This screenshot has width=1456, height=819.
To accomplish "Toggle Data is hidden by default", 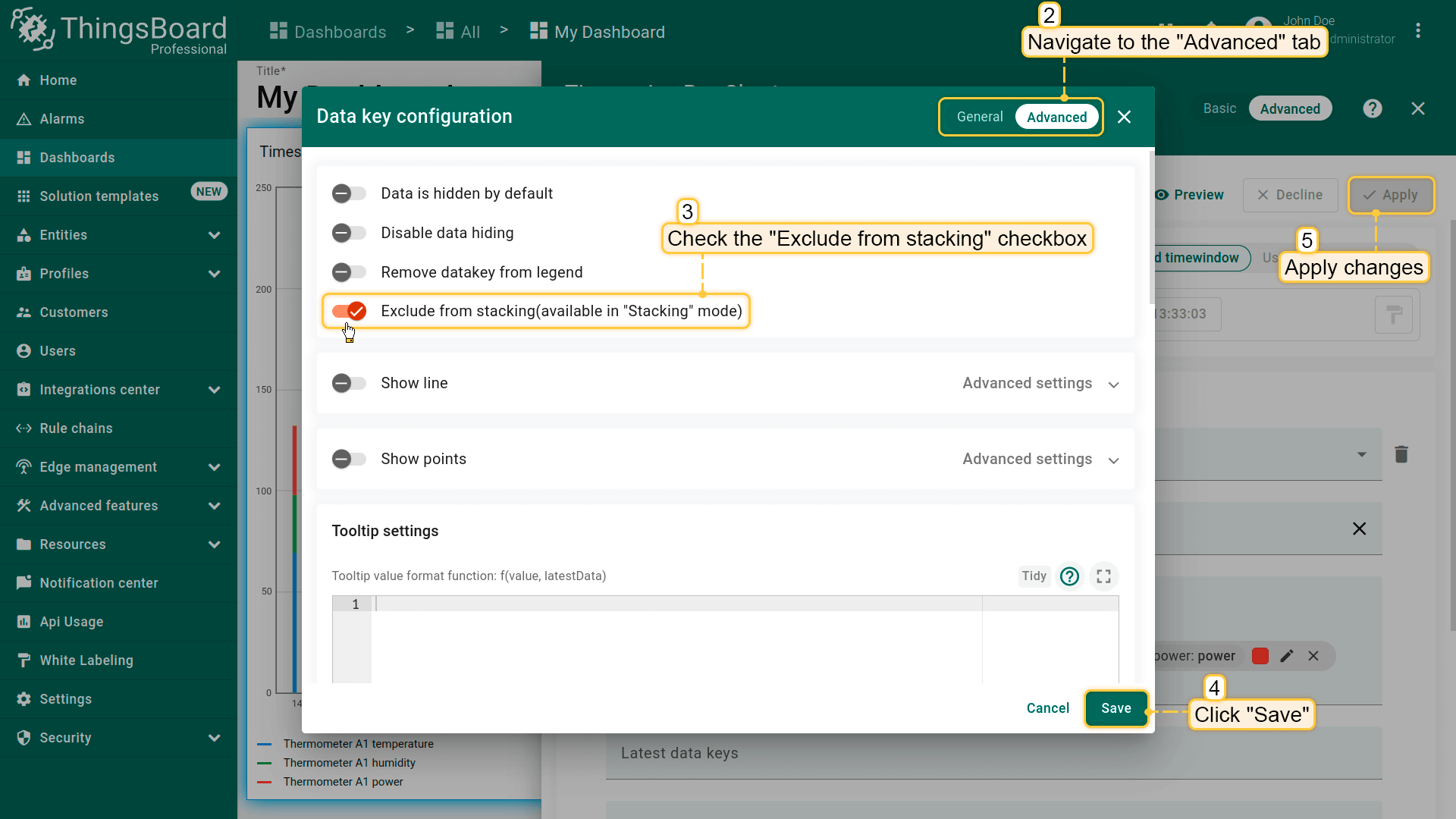I will pos(349,193).
